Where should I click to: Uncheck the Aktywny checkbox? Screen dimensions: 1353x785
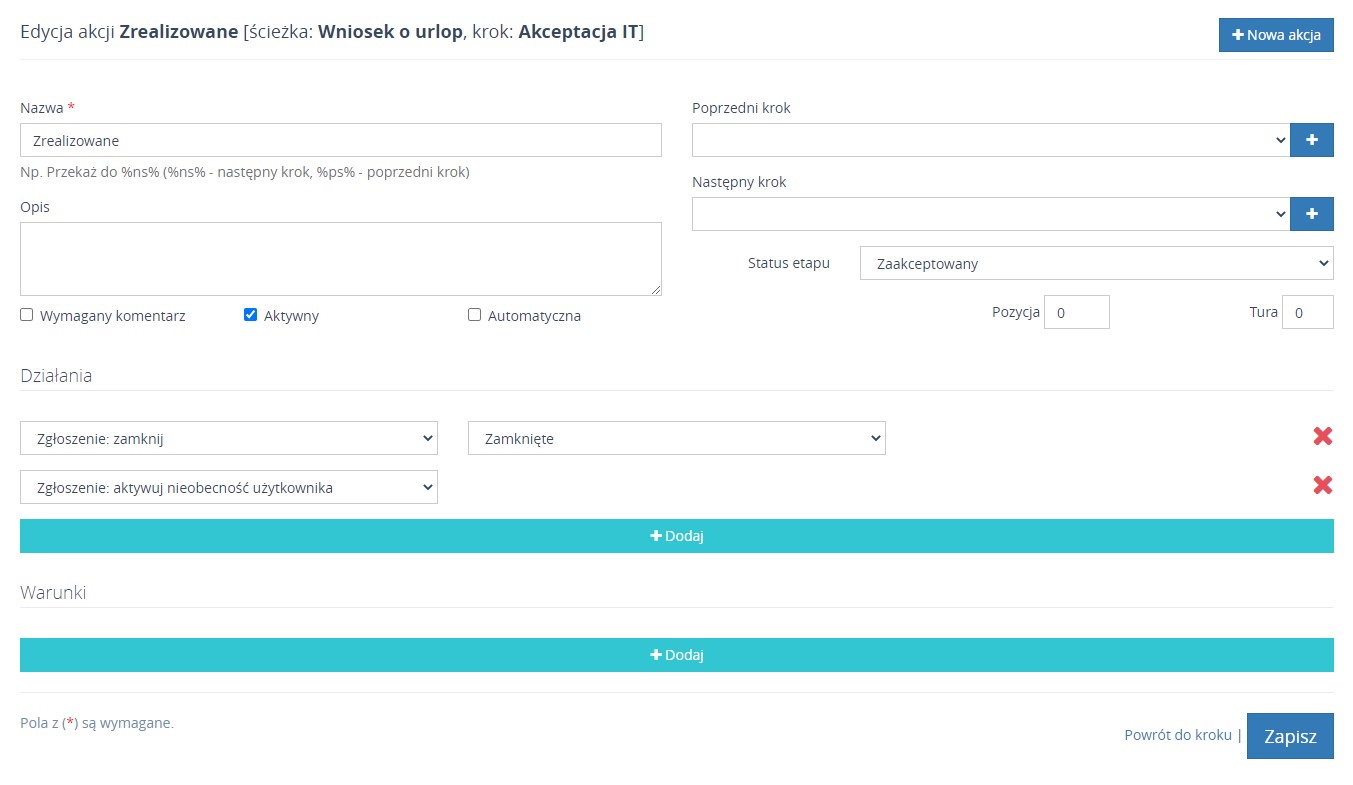(x=251, y=315)
